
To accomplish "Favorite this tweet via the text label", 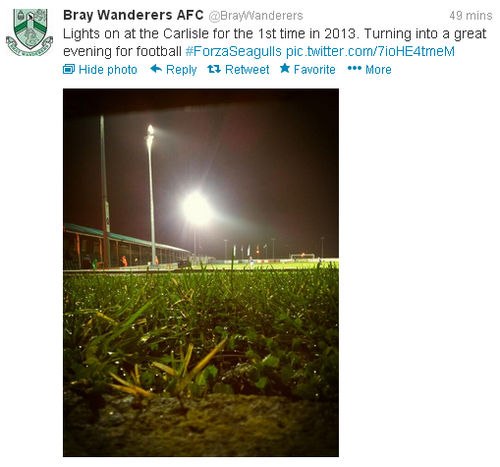I will click(314, 70).
